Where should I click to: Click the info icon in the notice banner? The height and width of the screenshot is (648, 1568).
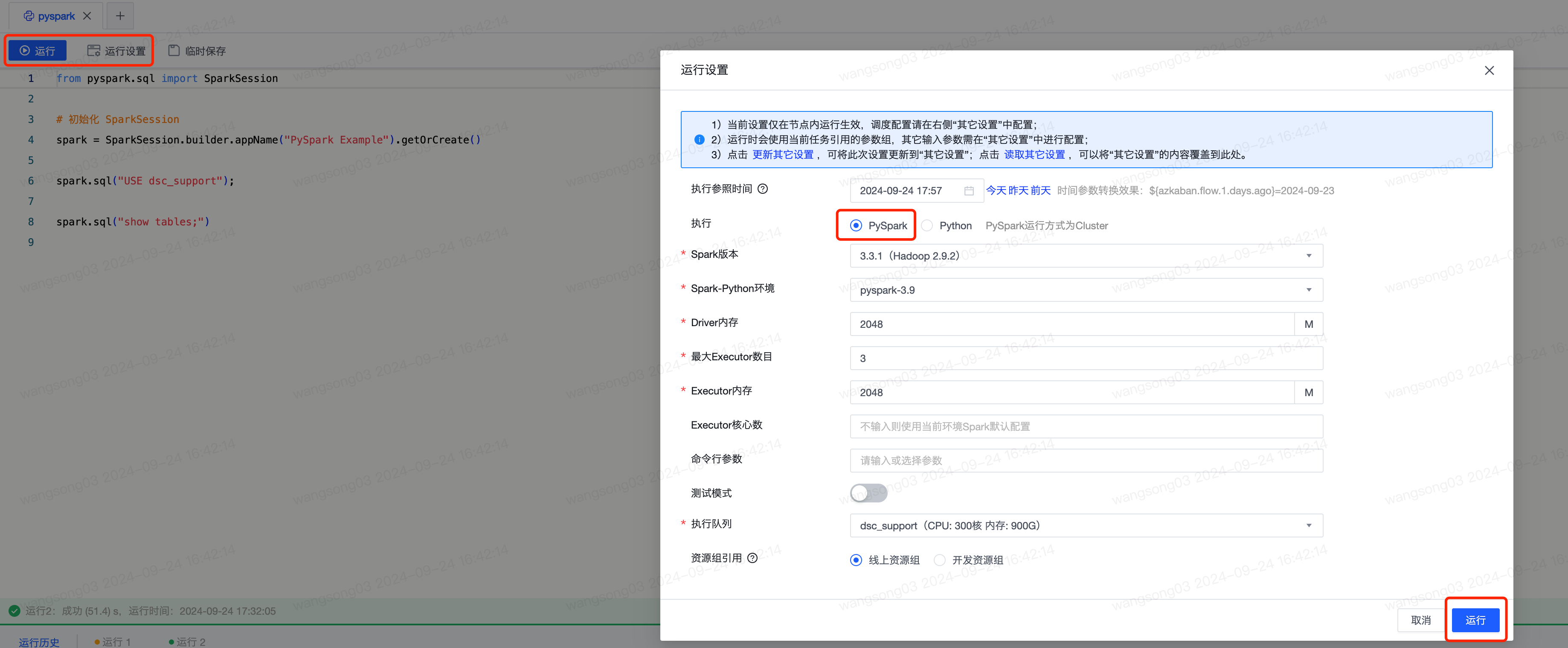click(x=700, y=140)
